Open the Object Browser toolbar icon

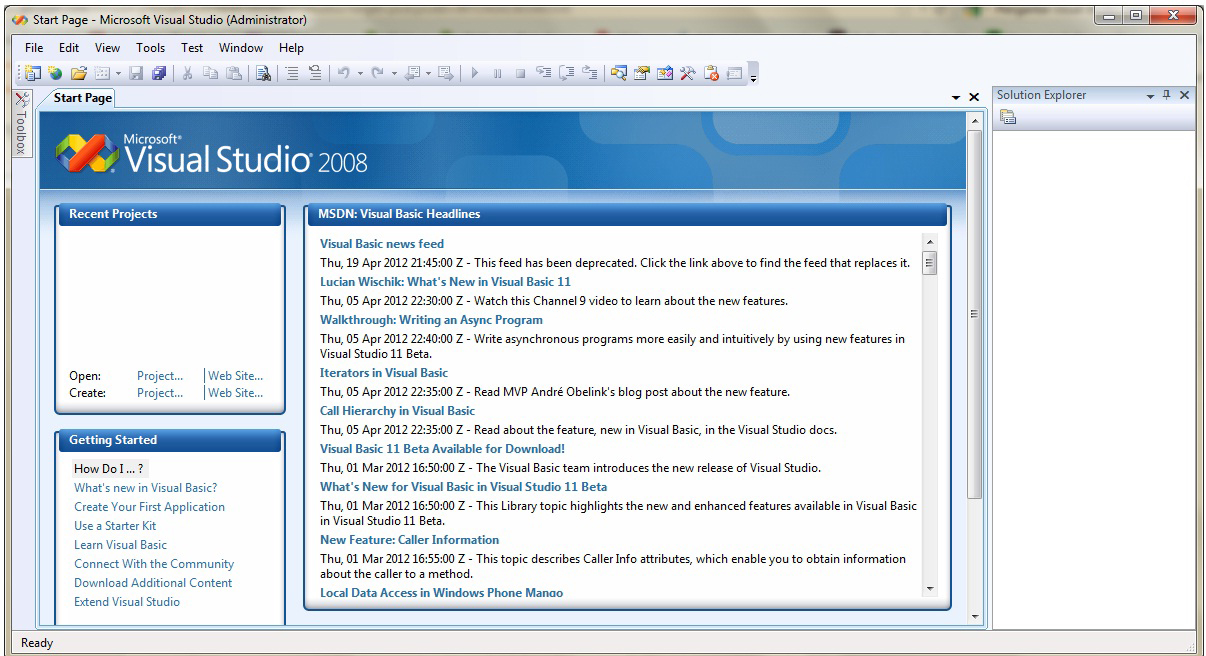tap(664, 73)
